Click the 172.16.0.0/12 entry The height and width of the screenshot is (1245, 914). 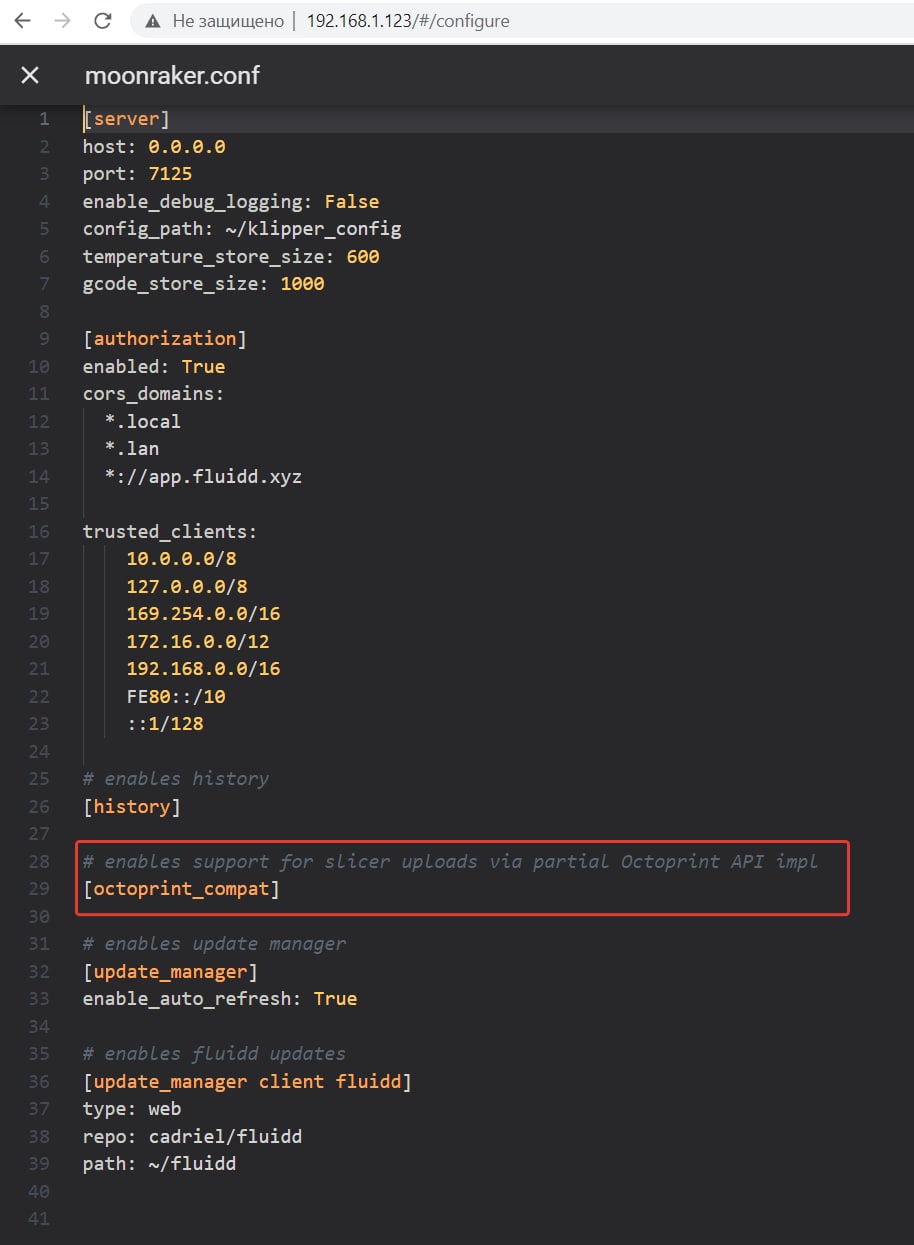point(198,641)
